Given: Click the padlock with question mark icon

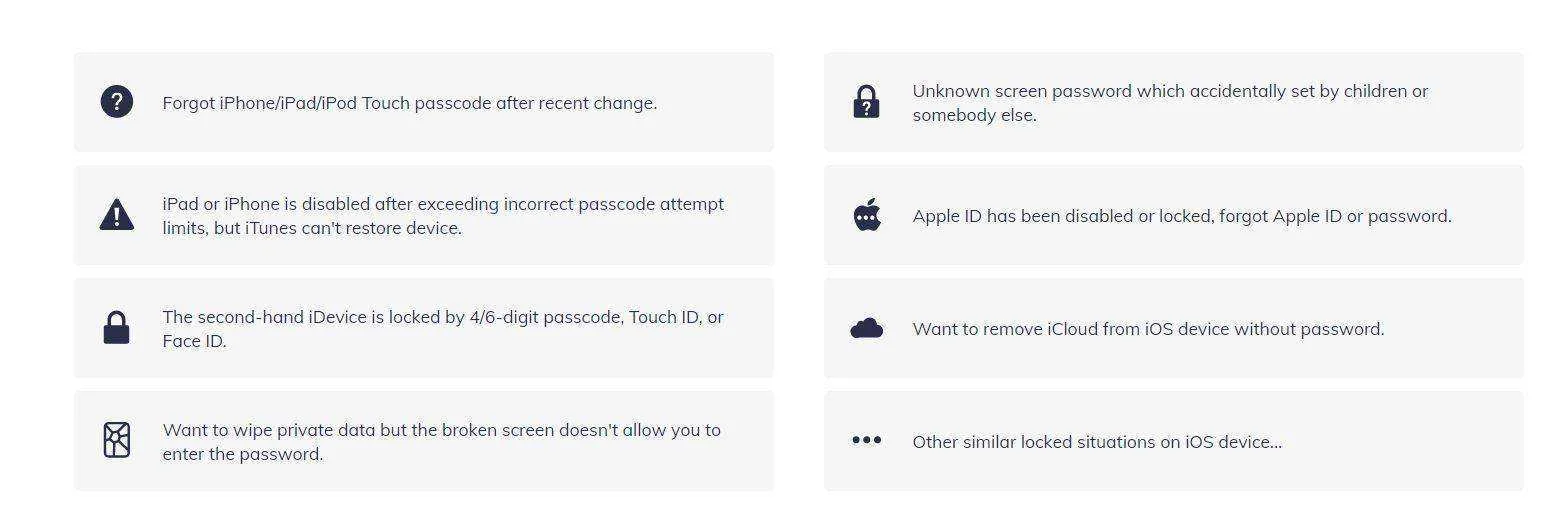Looking at the screenshot, I should pos(866,102).
